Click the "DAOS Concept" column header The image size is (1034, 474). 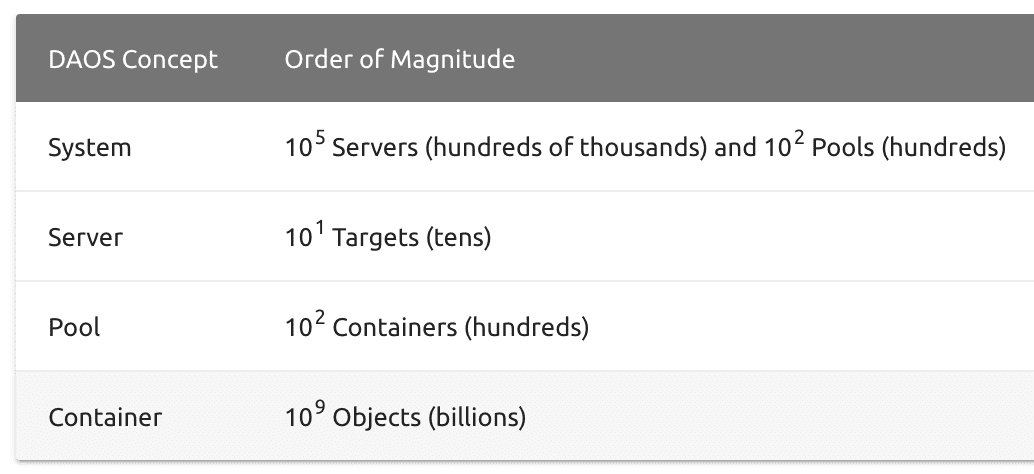[x=132, y=60]
